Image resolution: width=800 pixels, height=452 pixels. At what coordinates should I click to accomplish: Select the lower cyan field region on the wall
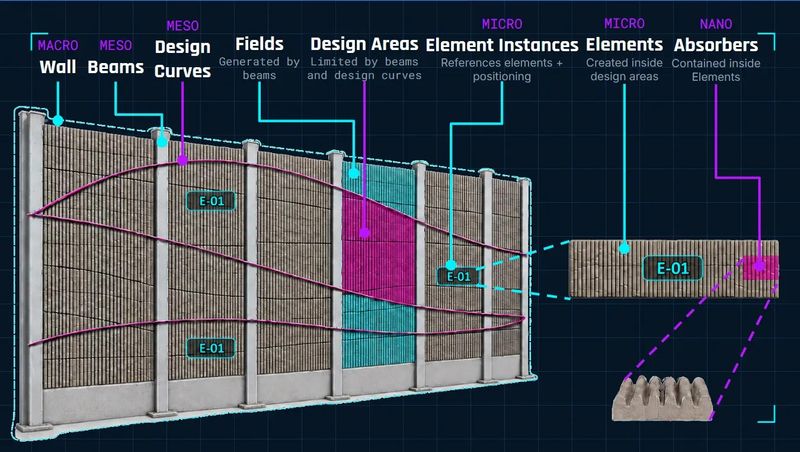point(378,332)
